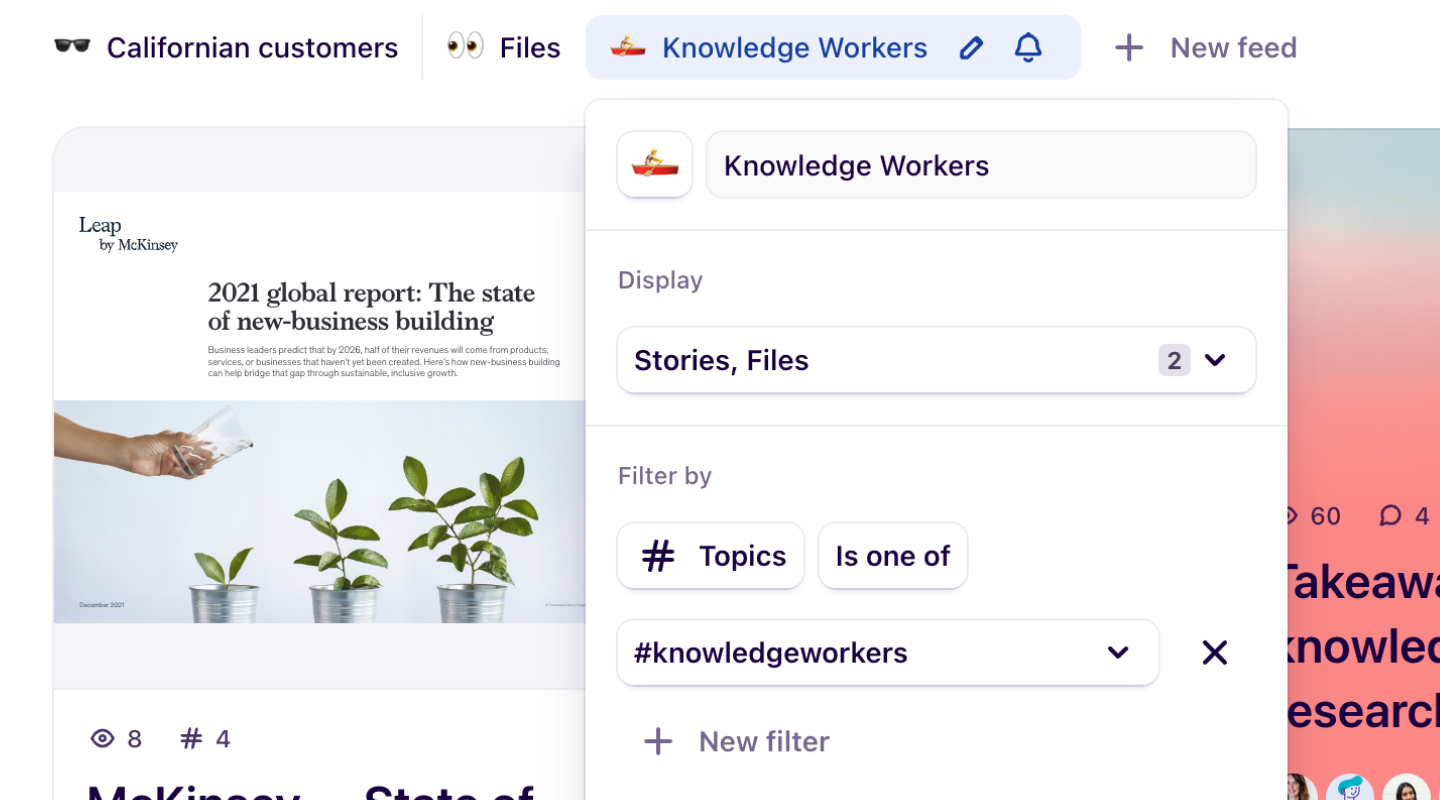Click the eye views icon showing 8
This screenshot has height=800, width=1440.
(x=102, y=739)
